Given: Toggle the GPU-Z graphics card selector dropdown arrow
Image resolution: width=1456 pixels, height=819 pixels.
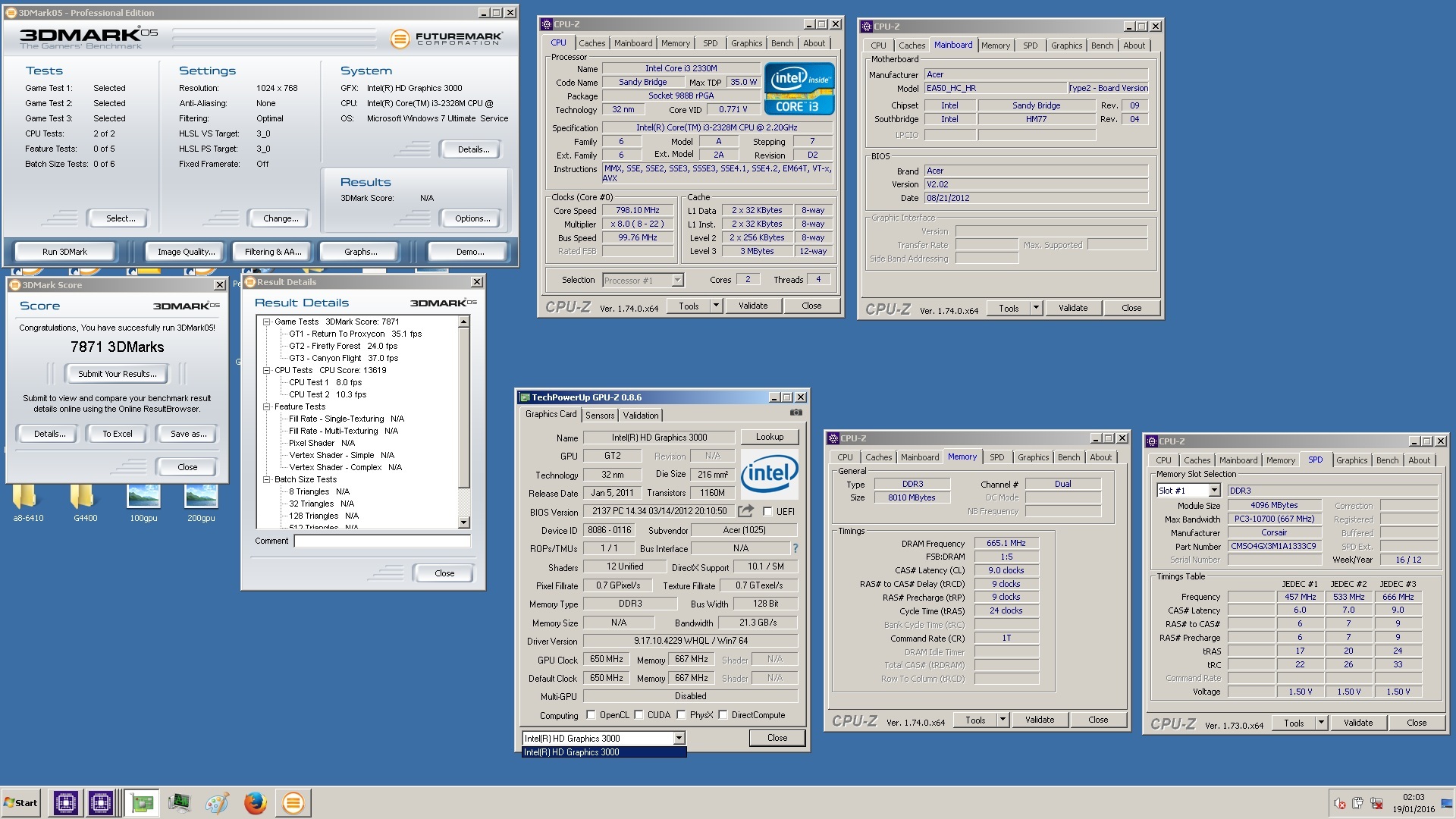Looking at the screenshot, I should point(679,738).
